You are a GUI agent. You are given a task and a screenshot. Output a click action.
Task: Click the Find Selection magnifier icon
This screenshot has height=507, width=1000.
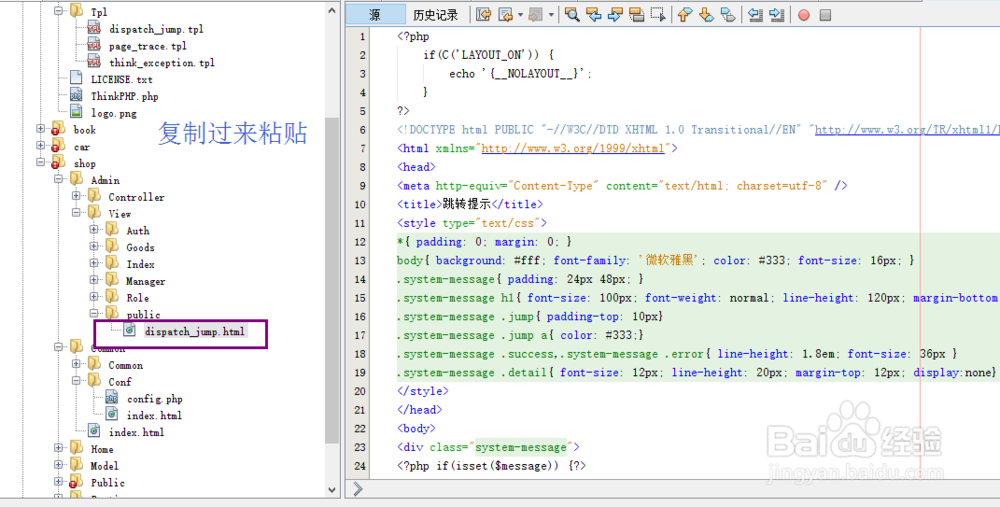(x=572, y=15)
